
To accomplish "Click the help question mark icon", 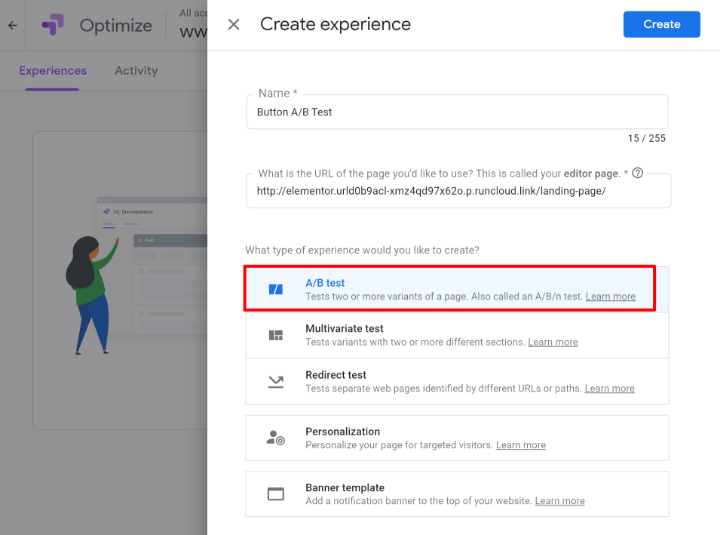I will [x=637, y=173].
